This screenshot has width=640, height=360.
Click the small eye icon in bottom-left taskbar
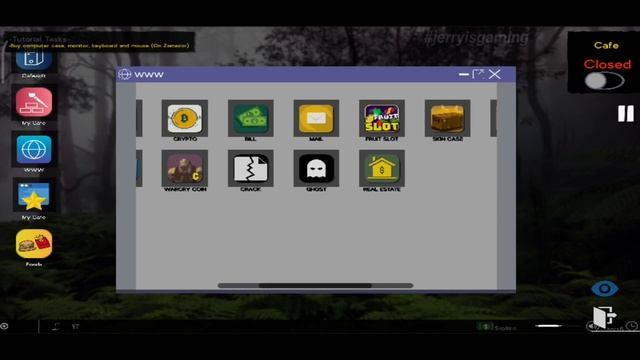click(4, 326)
